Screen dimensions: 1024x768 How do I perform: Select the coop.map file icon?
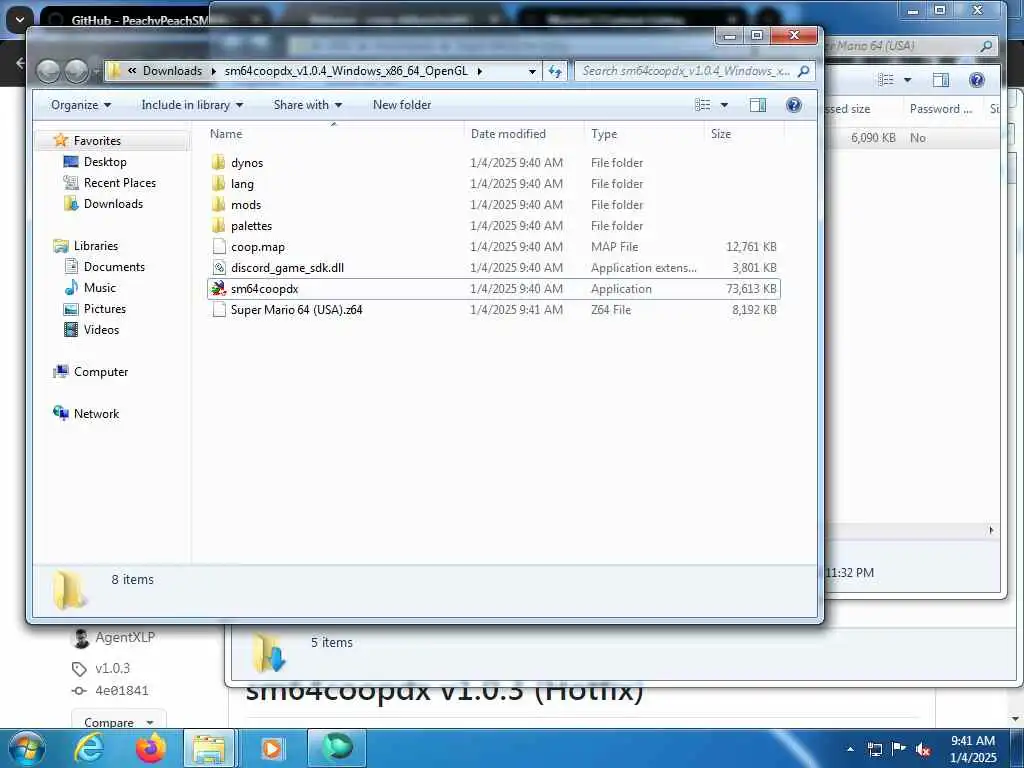219,247
